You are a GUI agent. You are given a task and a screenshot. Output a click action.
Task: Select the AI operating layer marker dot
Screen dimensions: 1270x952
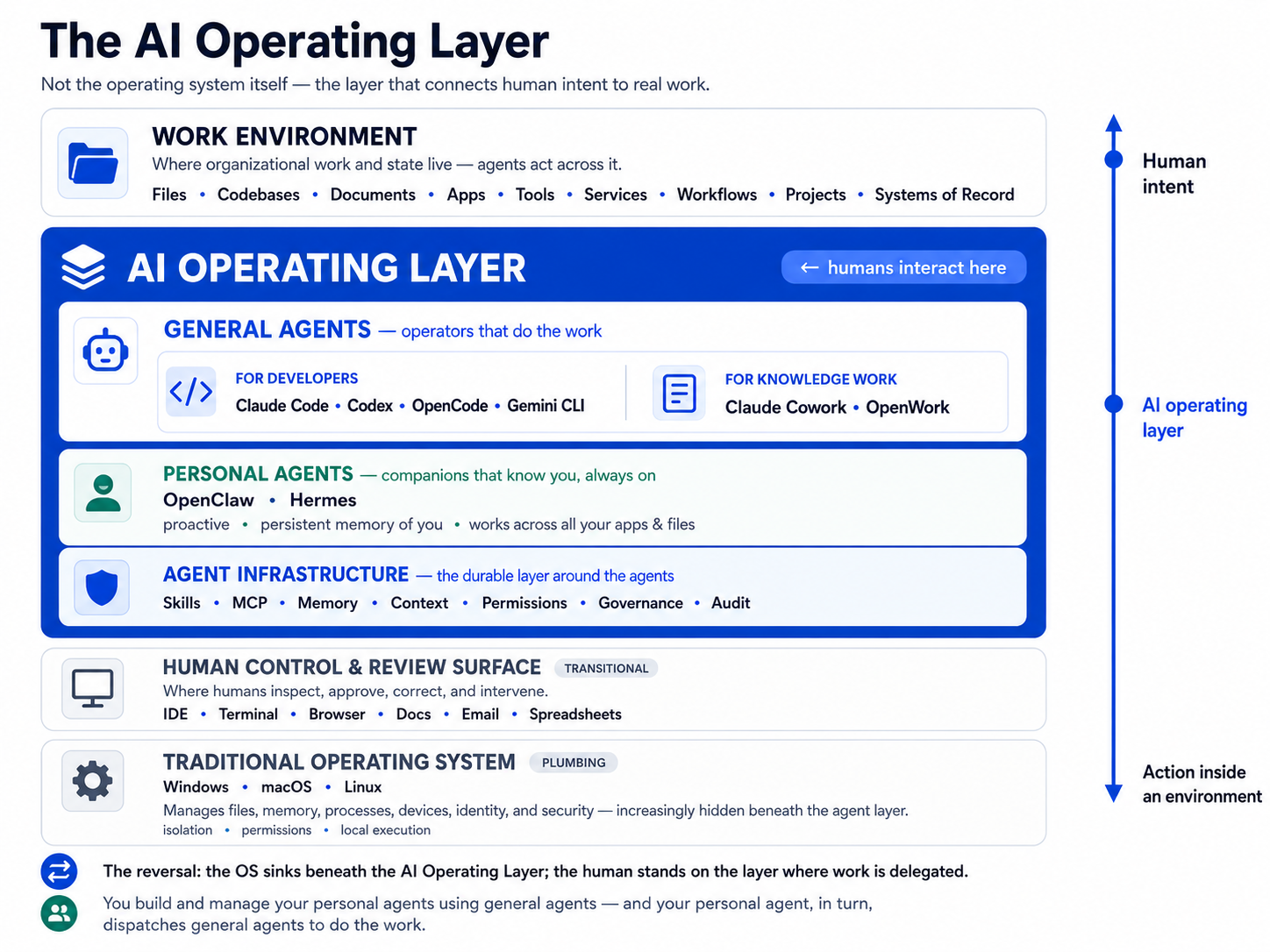(1114, 403)
